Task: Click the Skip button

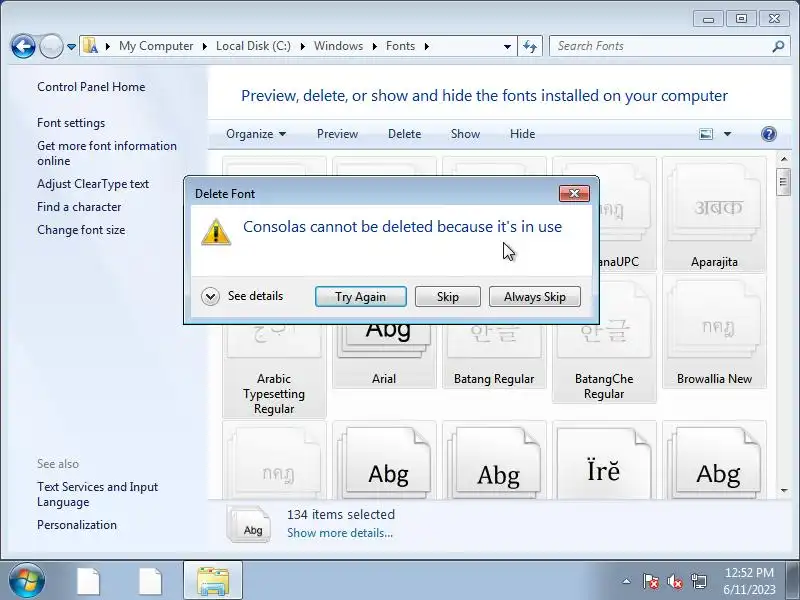Action: [x=447, y=296]
